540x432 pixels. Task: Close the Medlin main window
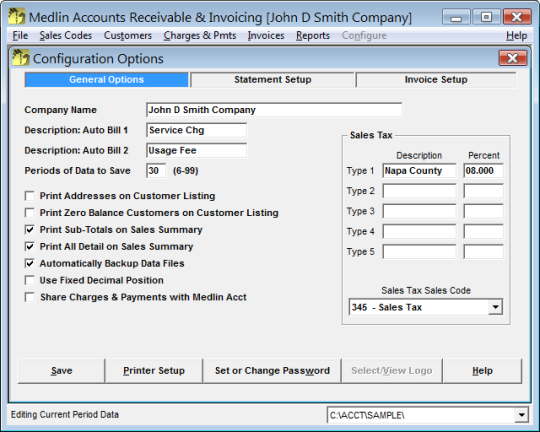coord(517,17)
